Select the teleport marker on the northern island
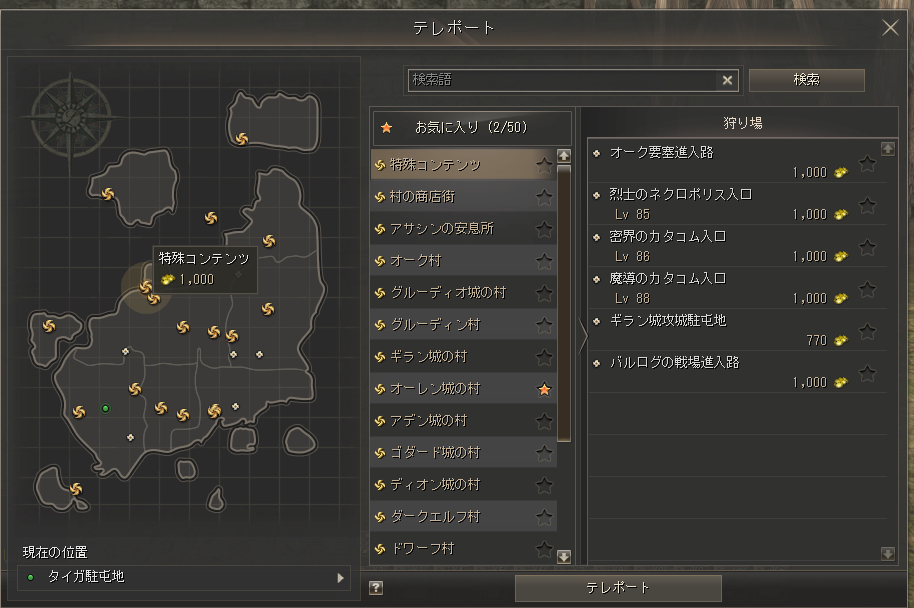Viewport: 914px width, 608px height. click(x=242, y=139)
